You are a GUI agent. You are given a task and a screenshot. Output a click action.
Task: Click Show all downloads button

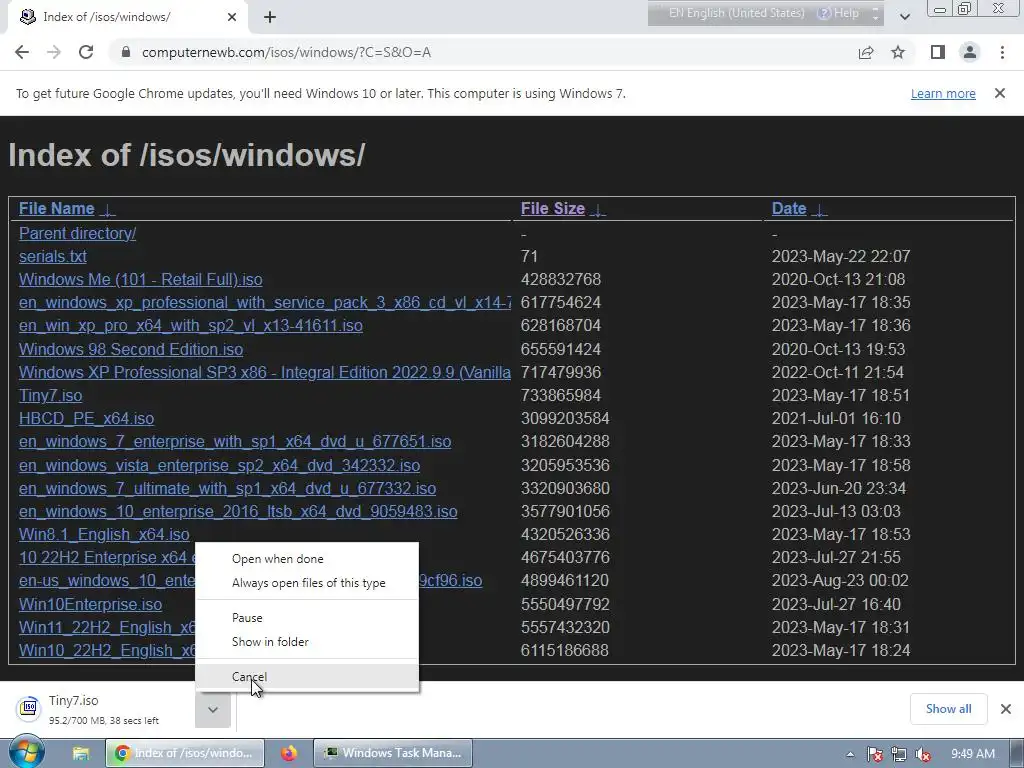point(948,709)
